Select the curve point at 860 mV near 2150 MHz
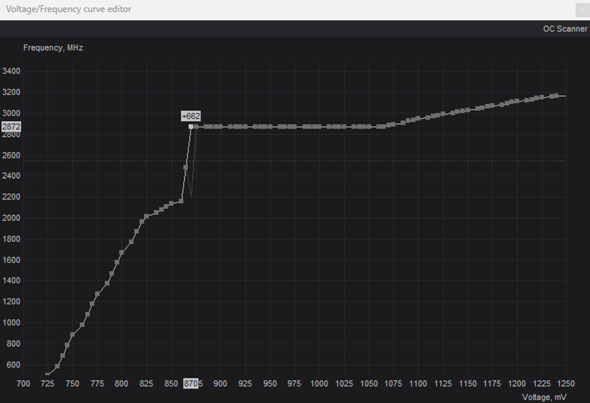 (181, 201)
